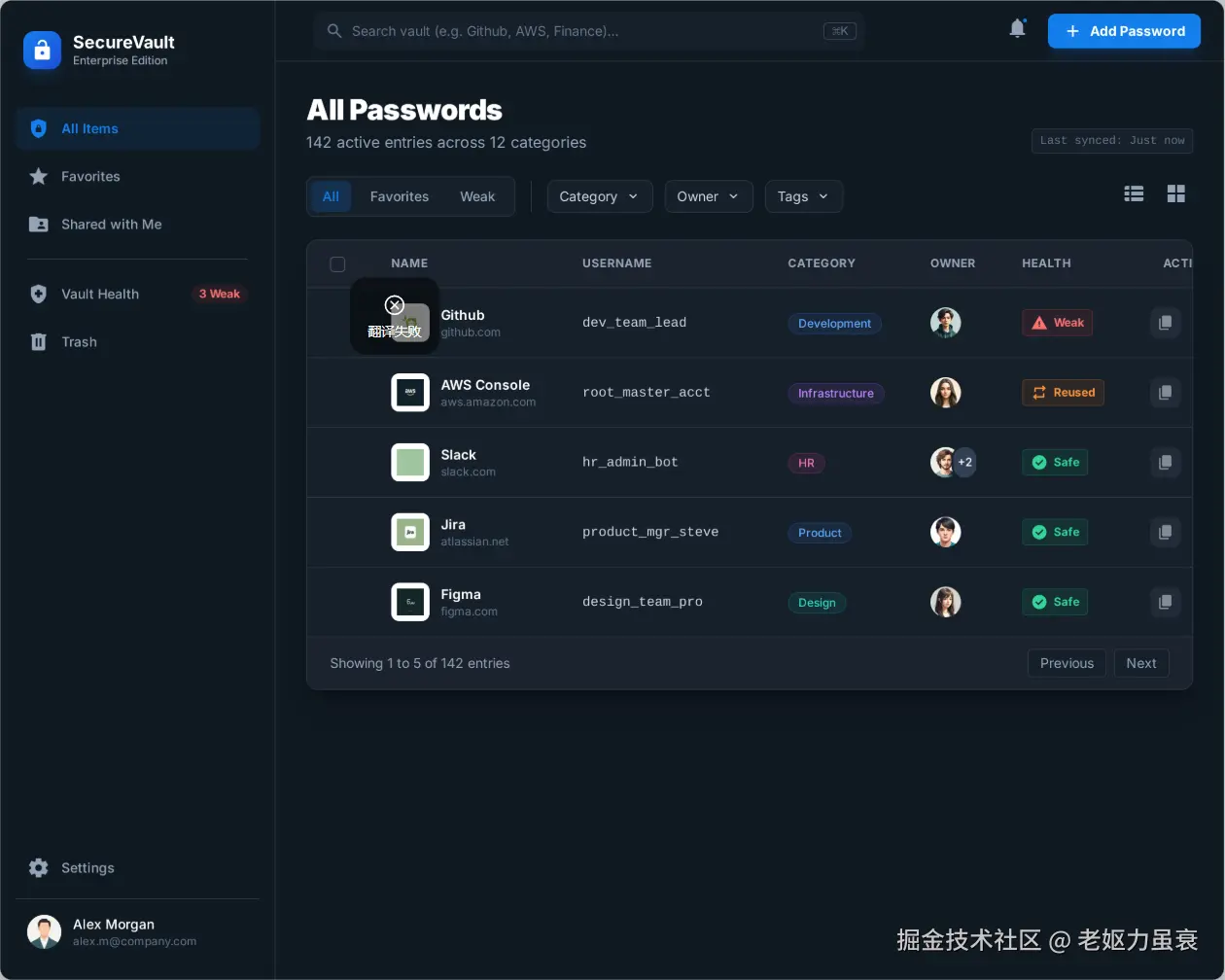The height and width of the screenshot is (980, 1225).
Task: Click username design_team_pro
Action: [643, 603]
